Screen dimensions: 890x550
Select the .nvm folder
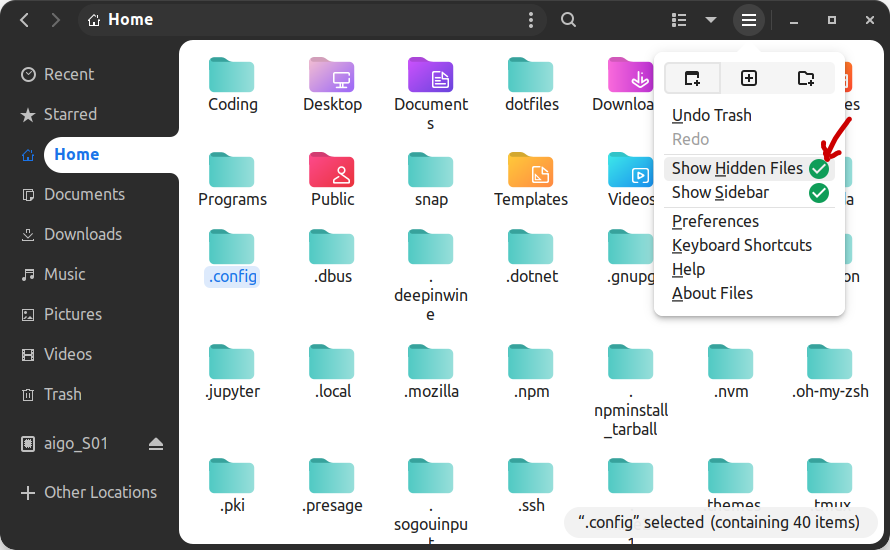click(730, 362)
